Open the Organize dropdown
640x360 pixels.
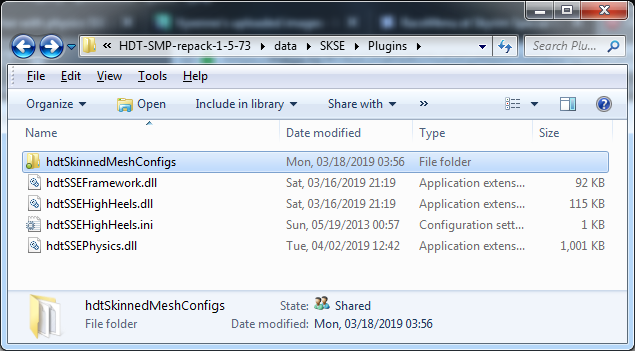56,104
